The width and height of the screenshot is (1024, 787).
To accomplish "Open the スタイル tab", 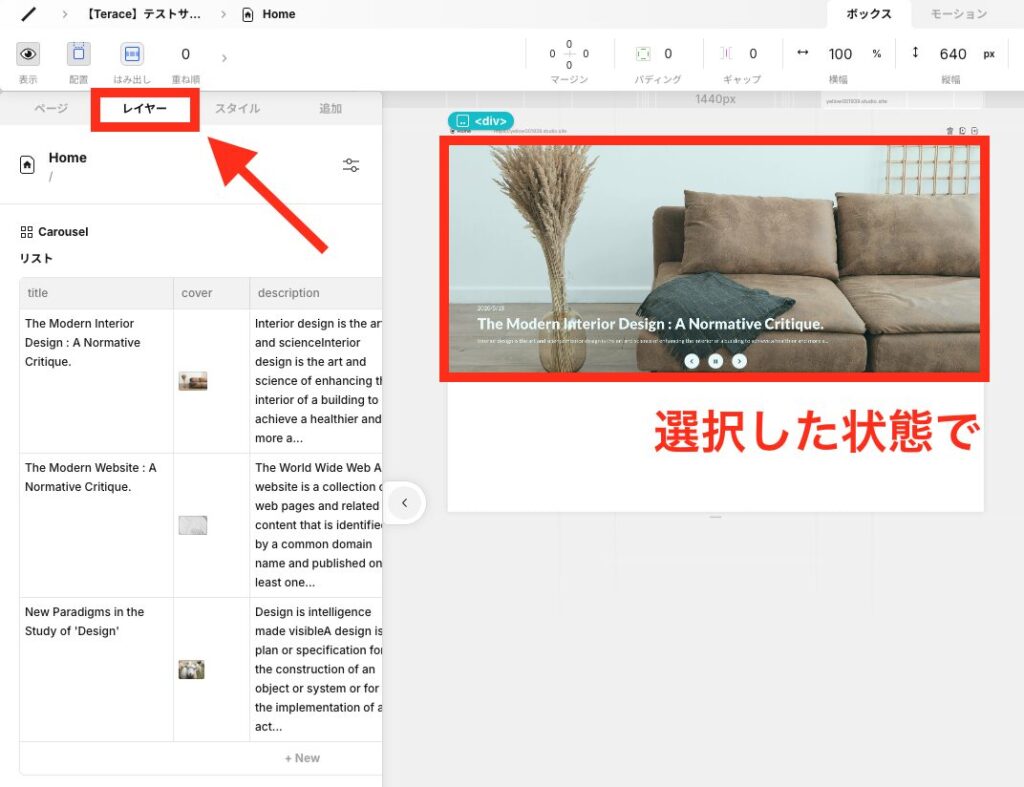I will pyautogui.click(x=238, y=108).
